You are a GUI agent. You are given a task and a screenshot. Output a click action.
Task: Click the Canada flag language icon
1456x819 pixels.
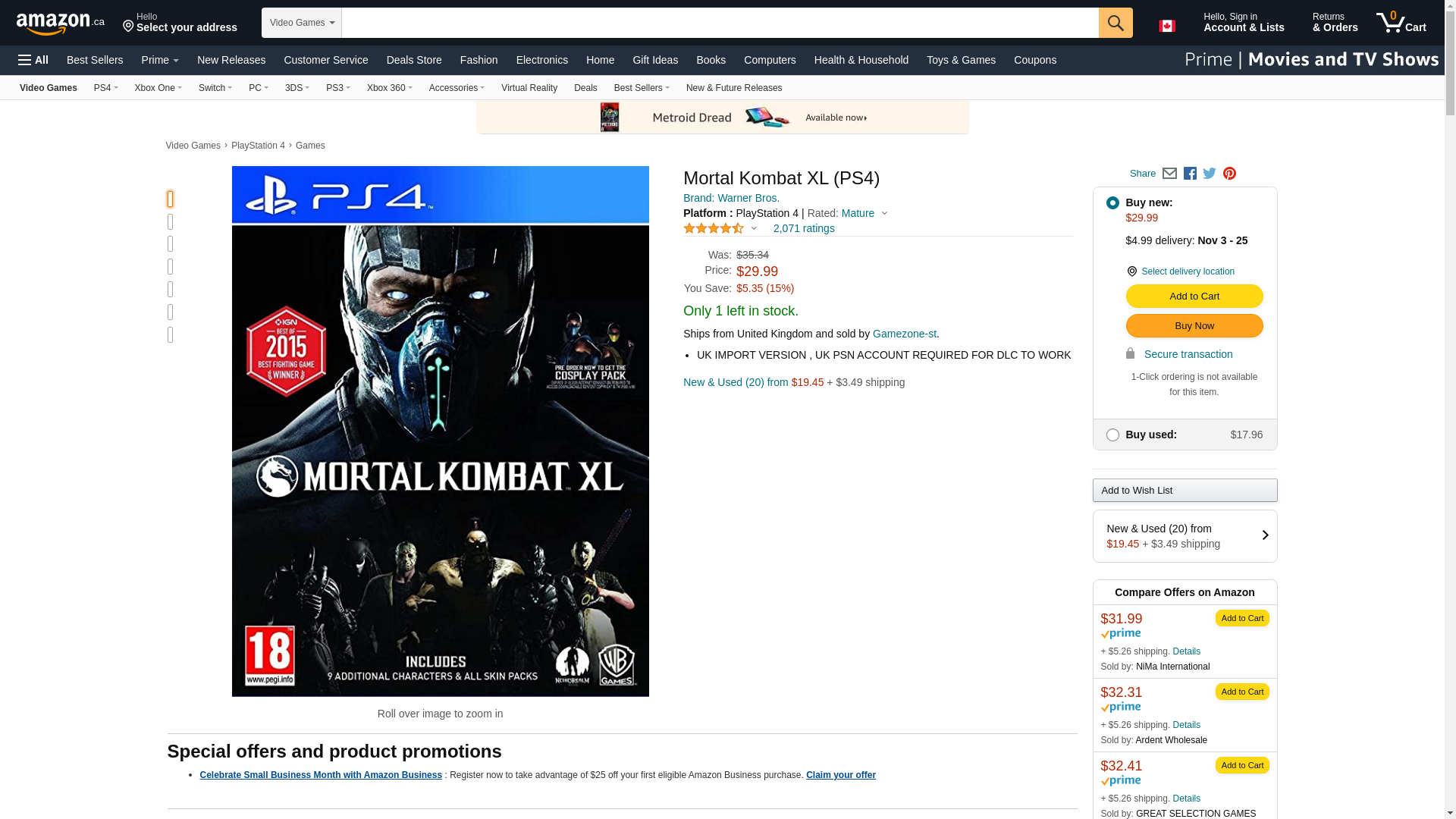[1166, 26]
